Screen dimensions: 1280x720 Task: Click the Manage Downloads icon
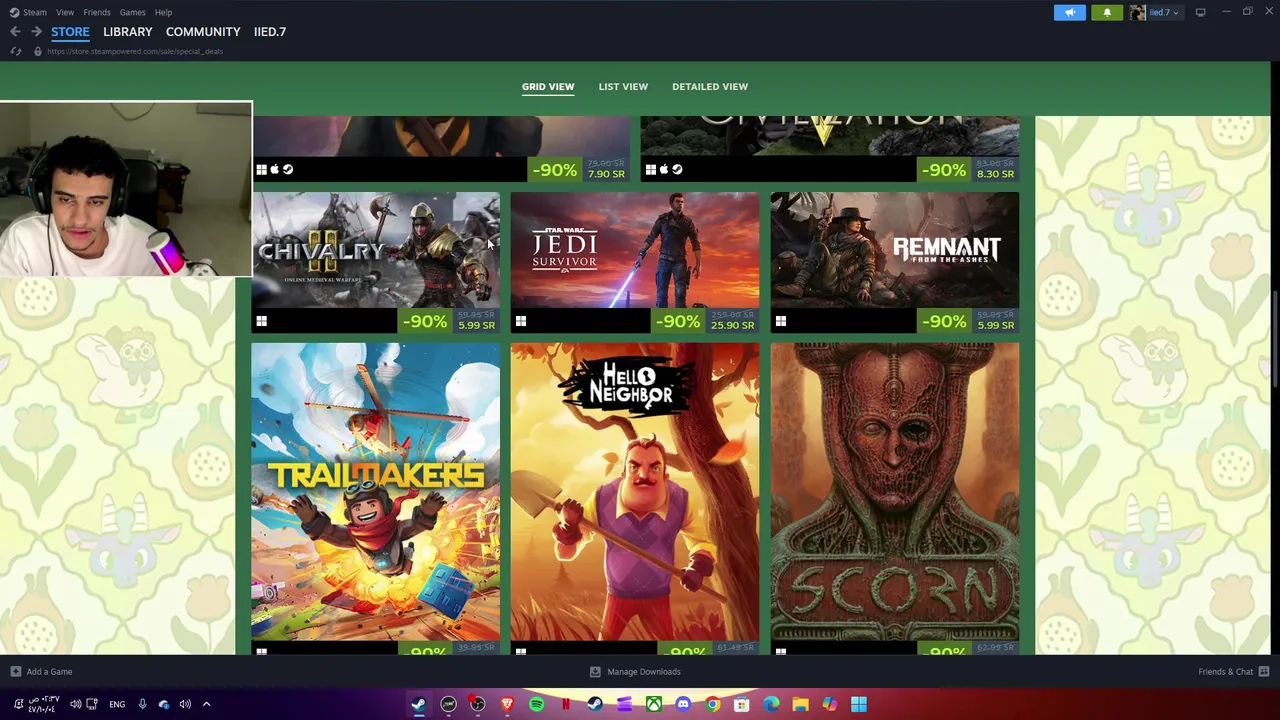pos(595,672)
